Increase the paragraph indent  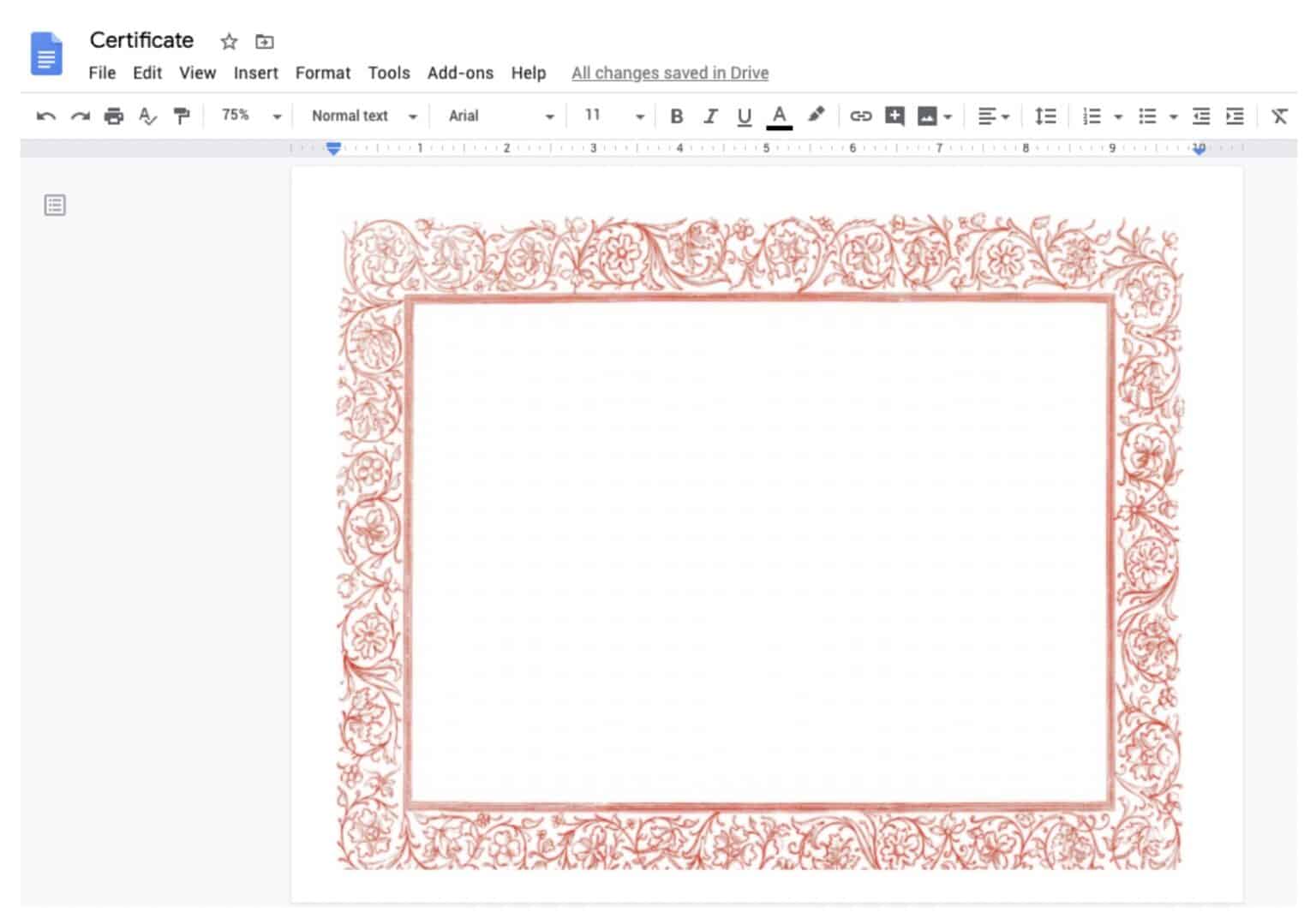[x=1235, y=116]
